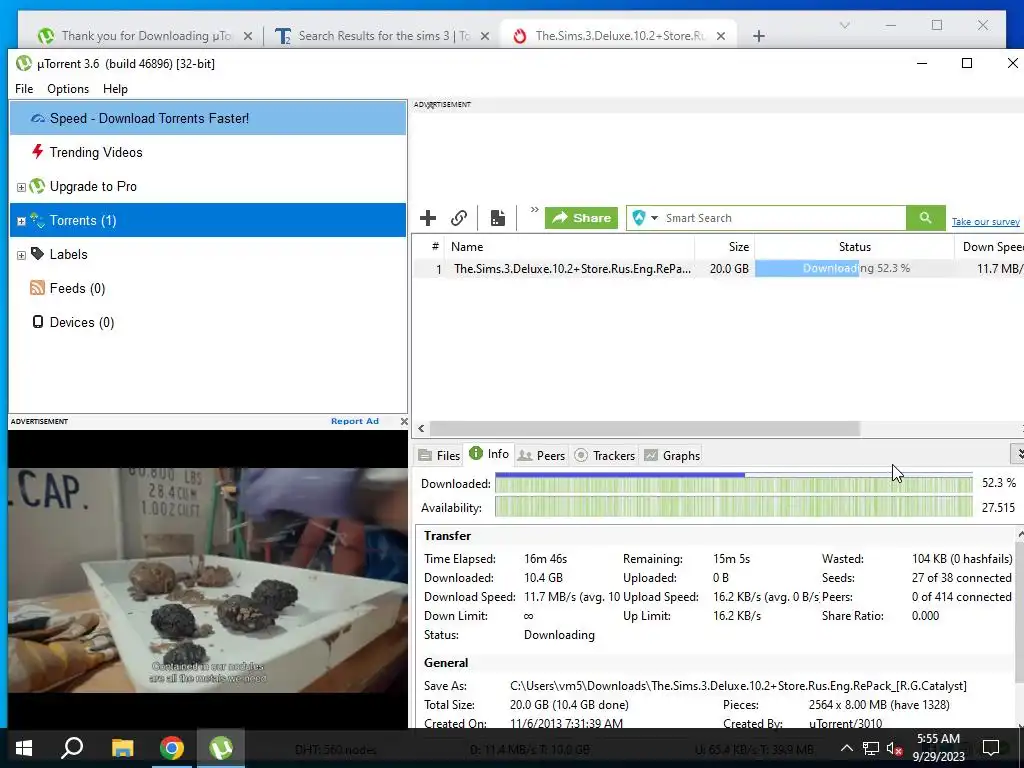
Task: Sort by the # column header
Action: tap(435, 246)
